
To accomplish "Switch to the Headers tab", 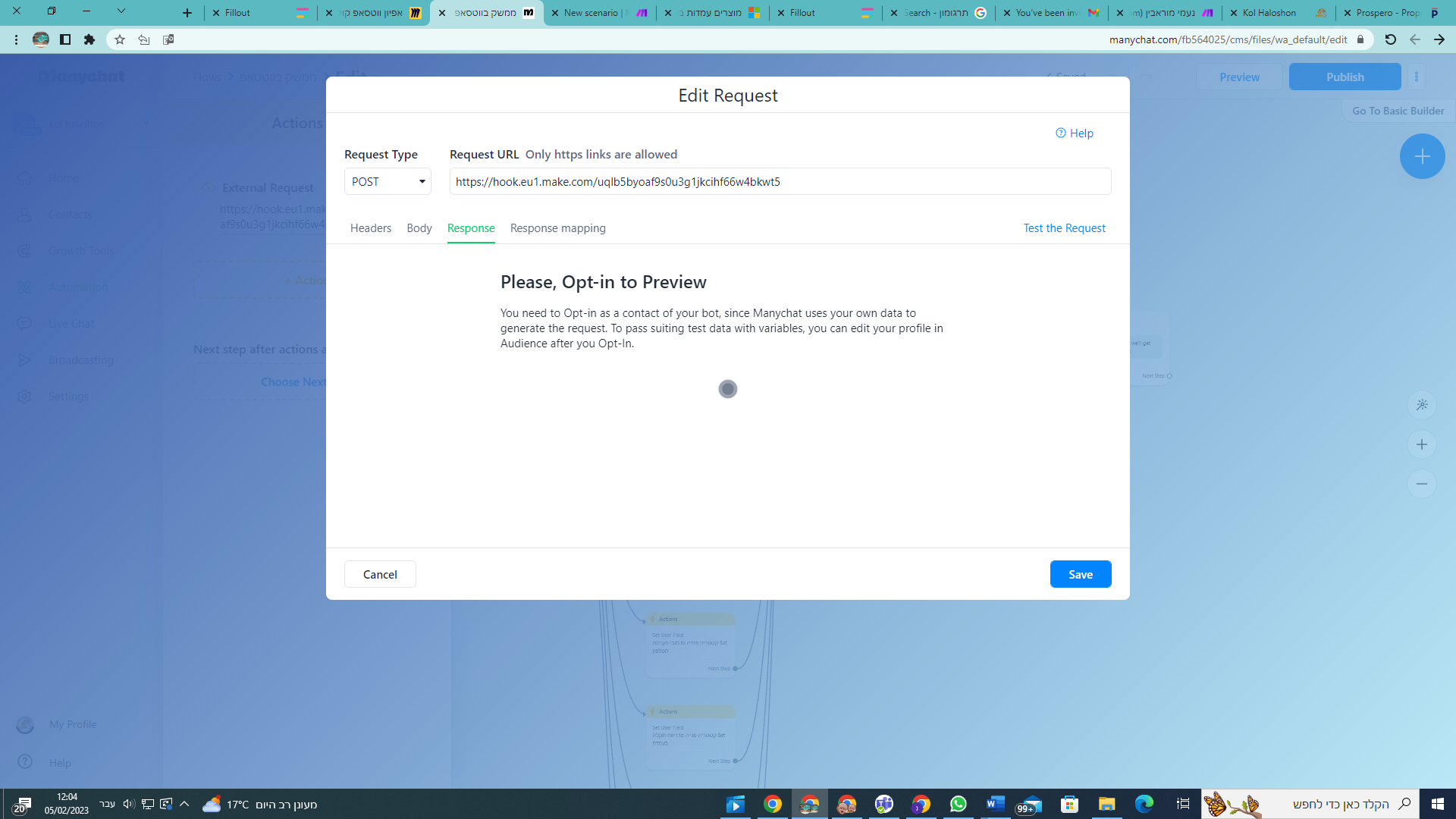I will pos(371,228).
